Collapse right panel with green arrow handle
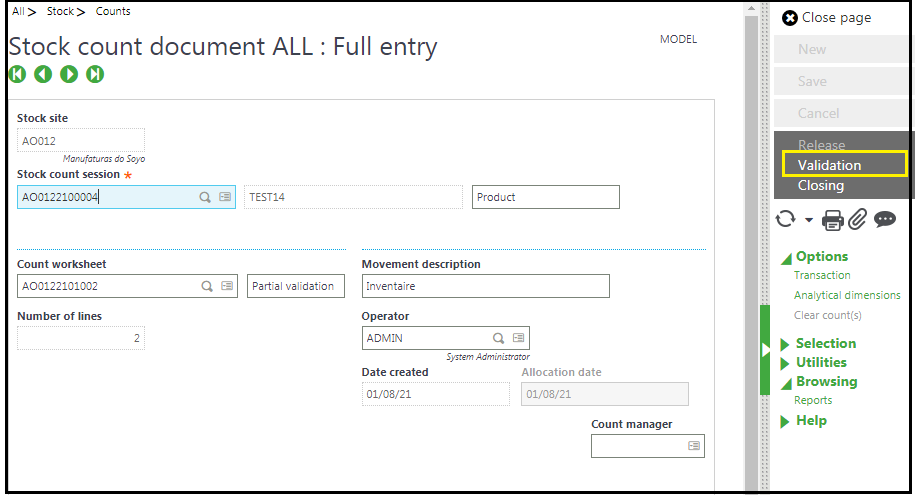 point(765,350)
